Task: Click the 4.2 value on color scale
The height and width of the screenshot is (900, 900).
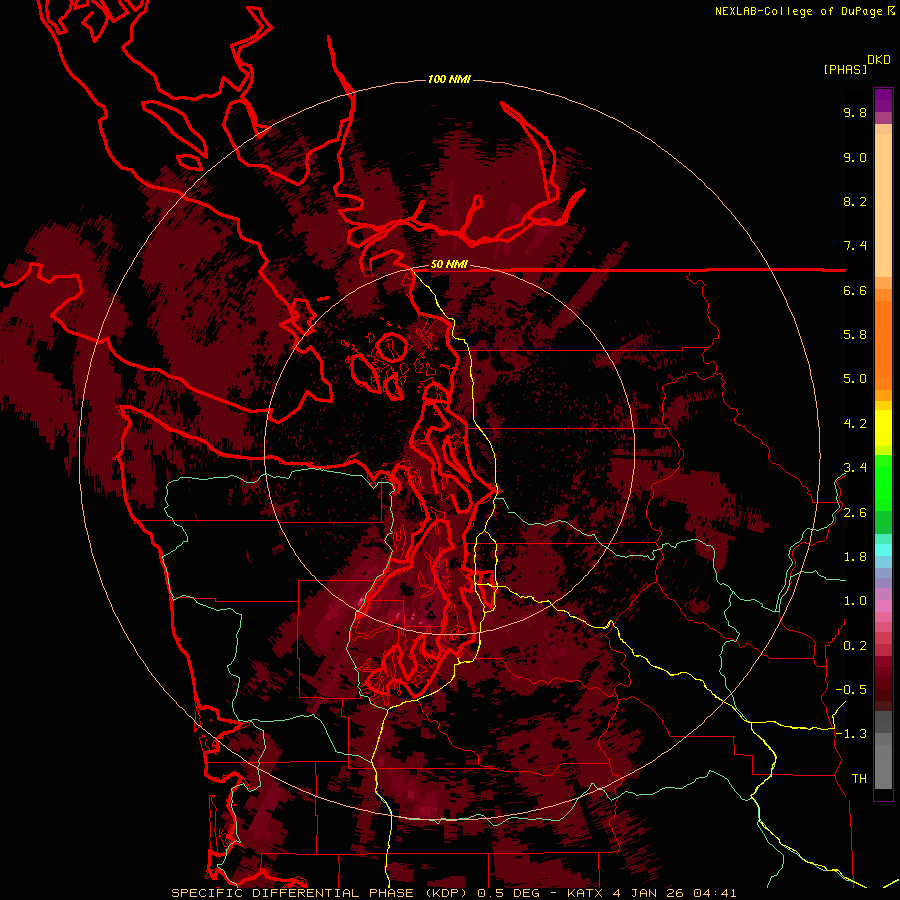Action: click(x=855, y=424)
